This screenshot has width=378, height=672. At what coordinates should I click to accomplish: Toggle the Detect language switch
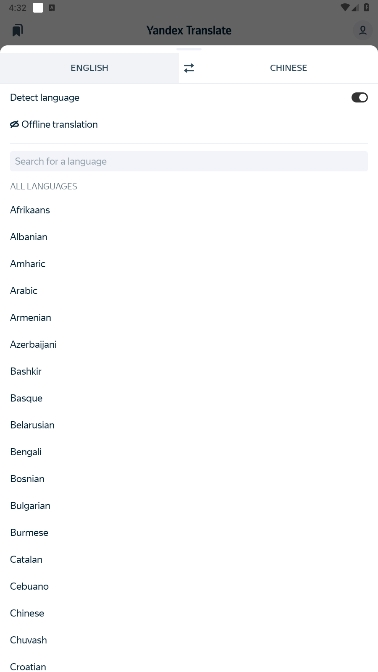click(360, 98)
